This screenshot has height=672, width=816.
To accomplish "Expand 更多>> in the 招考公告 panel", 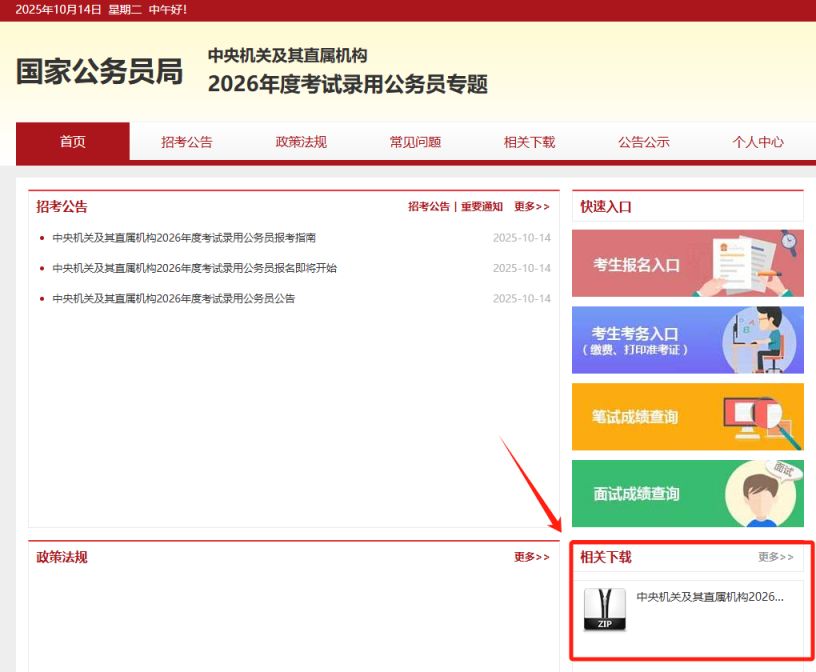I will (532, 207).
